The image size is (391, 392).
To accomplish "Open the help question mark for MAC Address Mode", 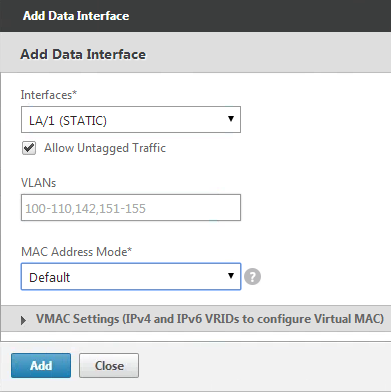I will tap(253, 277).
